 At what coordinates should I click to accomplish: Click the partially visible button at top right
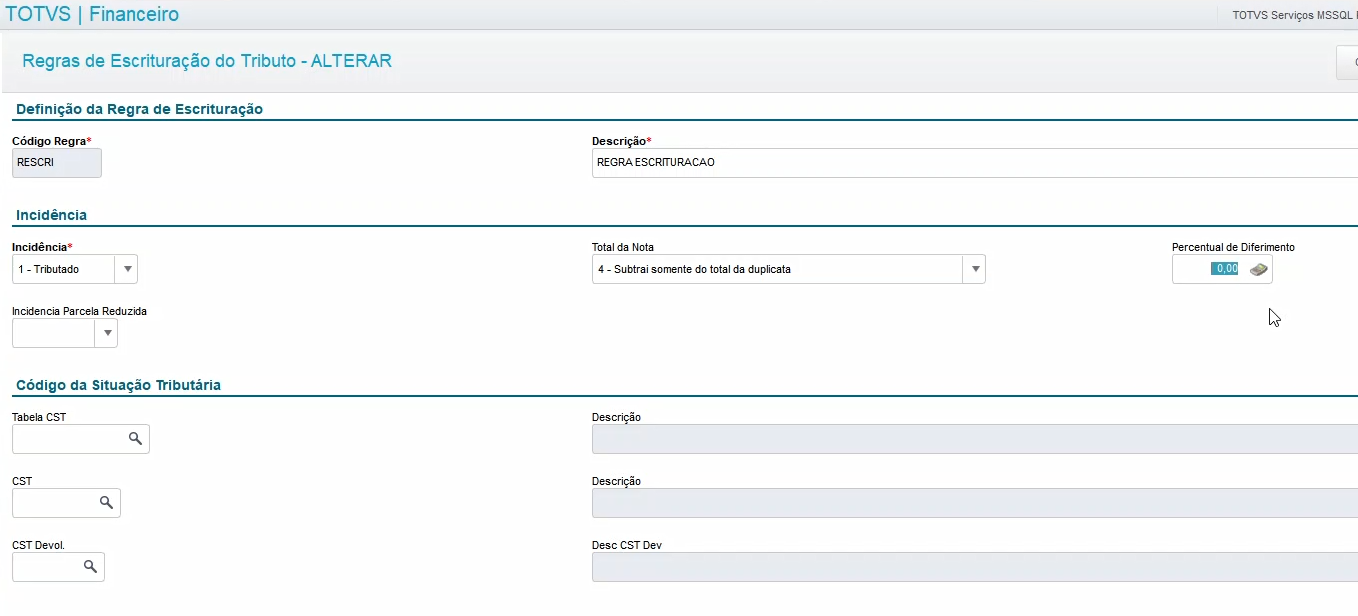point(1347,62)
